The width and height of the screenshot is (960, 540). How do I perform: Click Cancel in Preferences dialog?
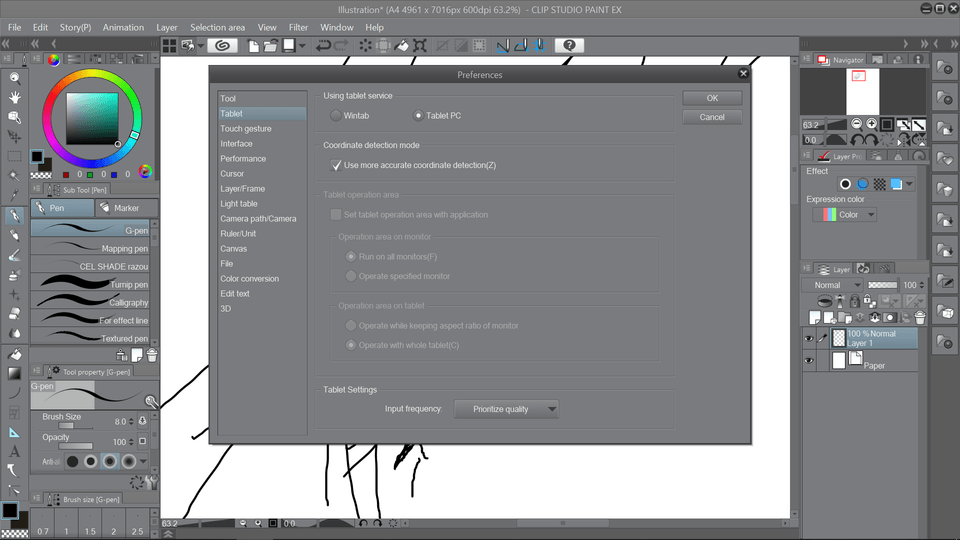712,117
